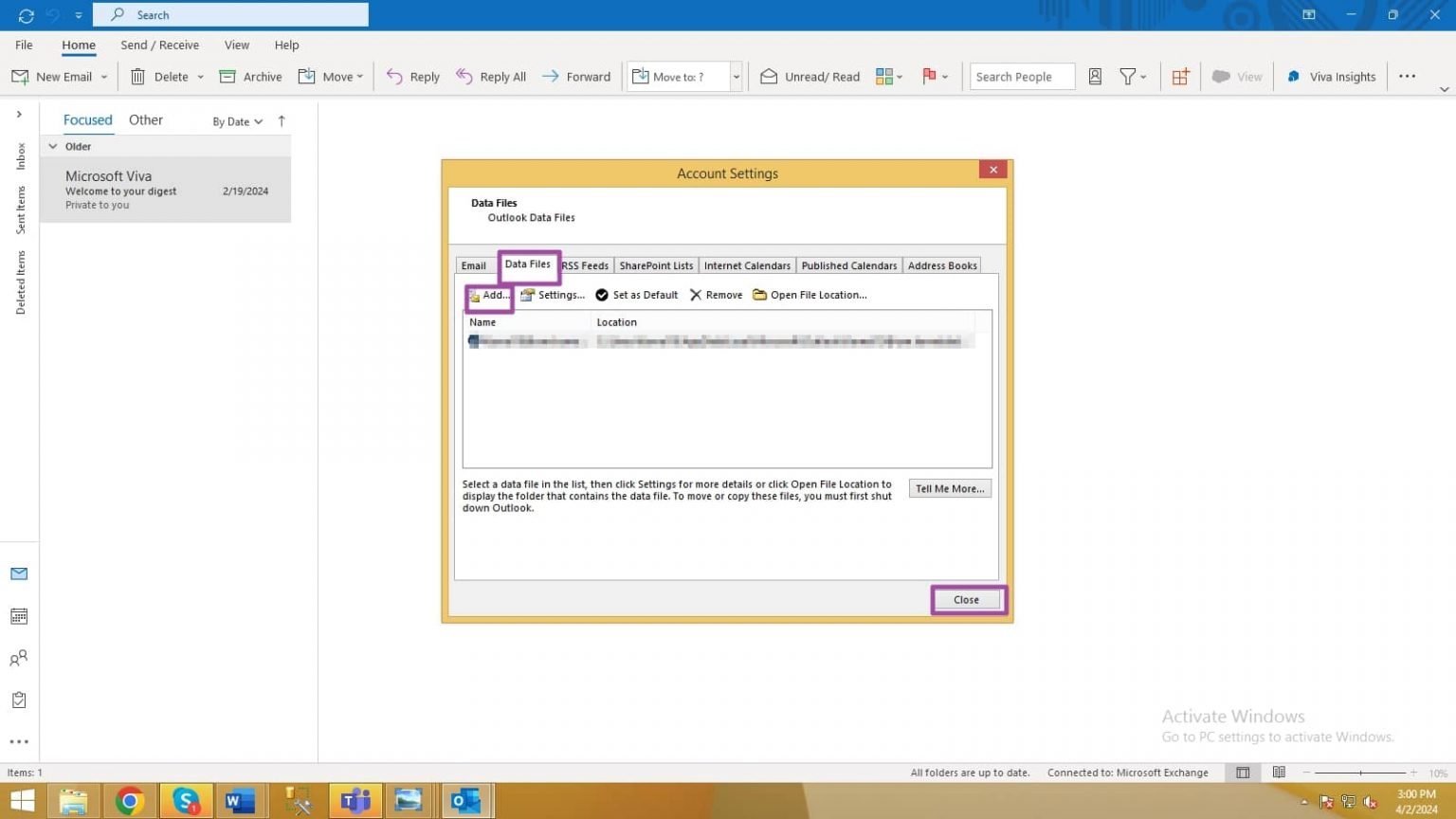Collapse the Older message group
This screenshot has height=819, width=1456.
[x=54, y=146]
